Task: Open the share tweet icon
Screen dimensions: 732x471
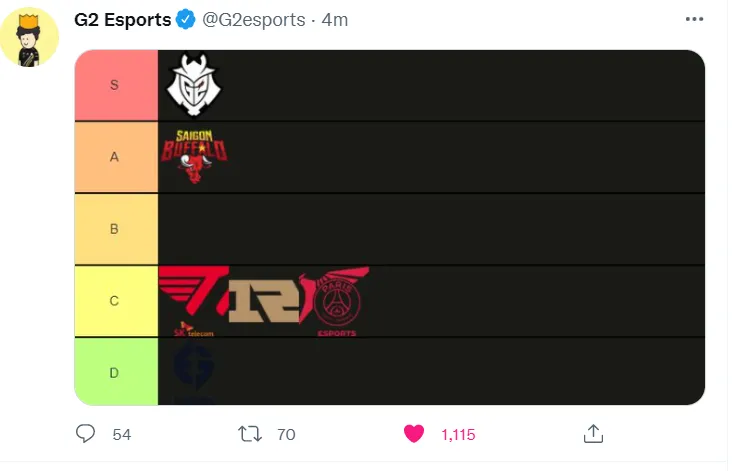Action: coord(593,433)
